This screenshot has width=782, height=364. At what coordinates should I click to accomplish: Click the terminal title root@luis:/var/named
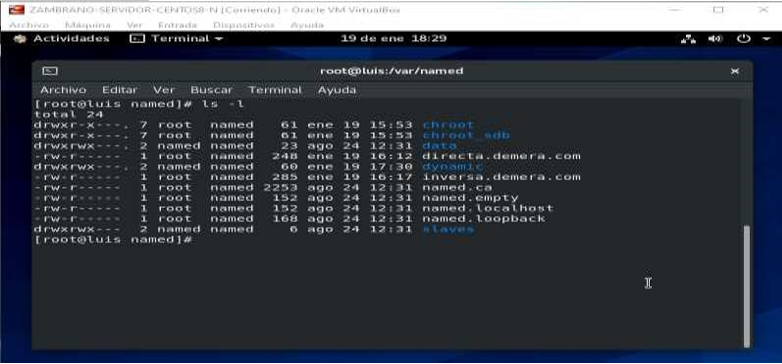click(391, 71)
